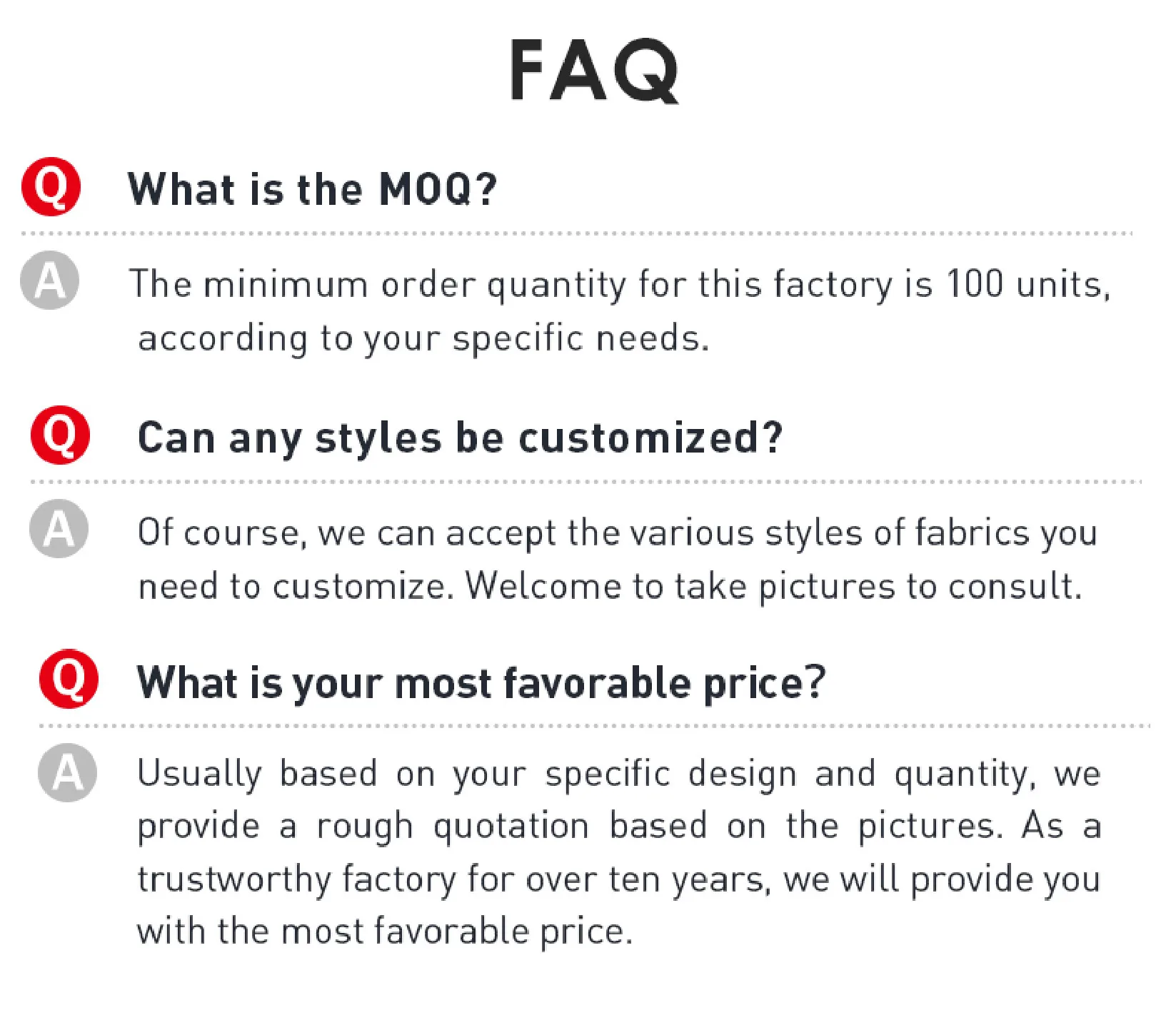The image size is (1176, 1015).
Task: Click 'with the most favorable price' line
Action: point(385,931)
